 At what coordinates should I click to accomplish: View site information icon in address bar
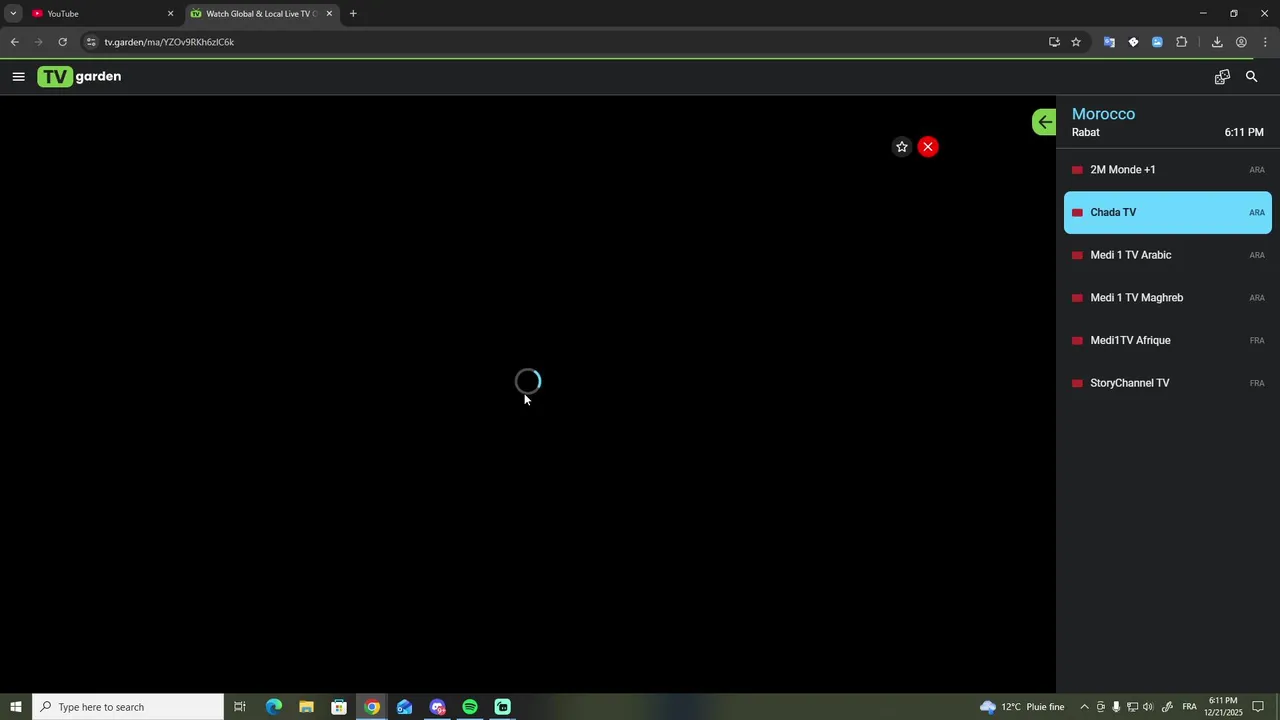click(x=91, y=42)
